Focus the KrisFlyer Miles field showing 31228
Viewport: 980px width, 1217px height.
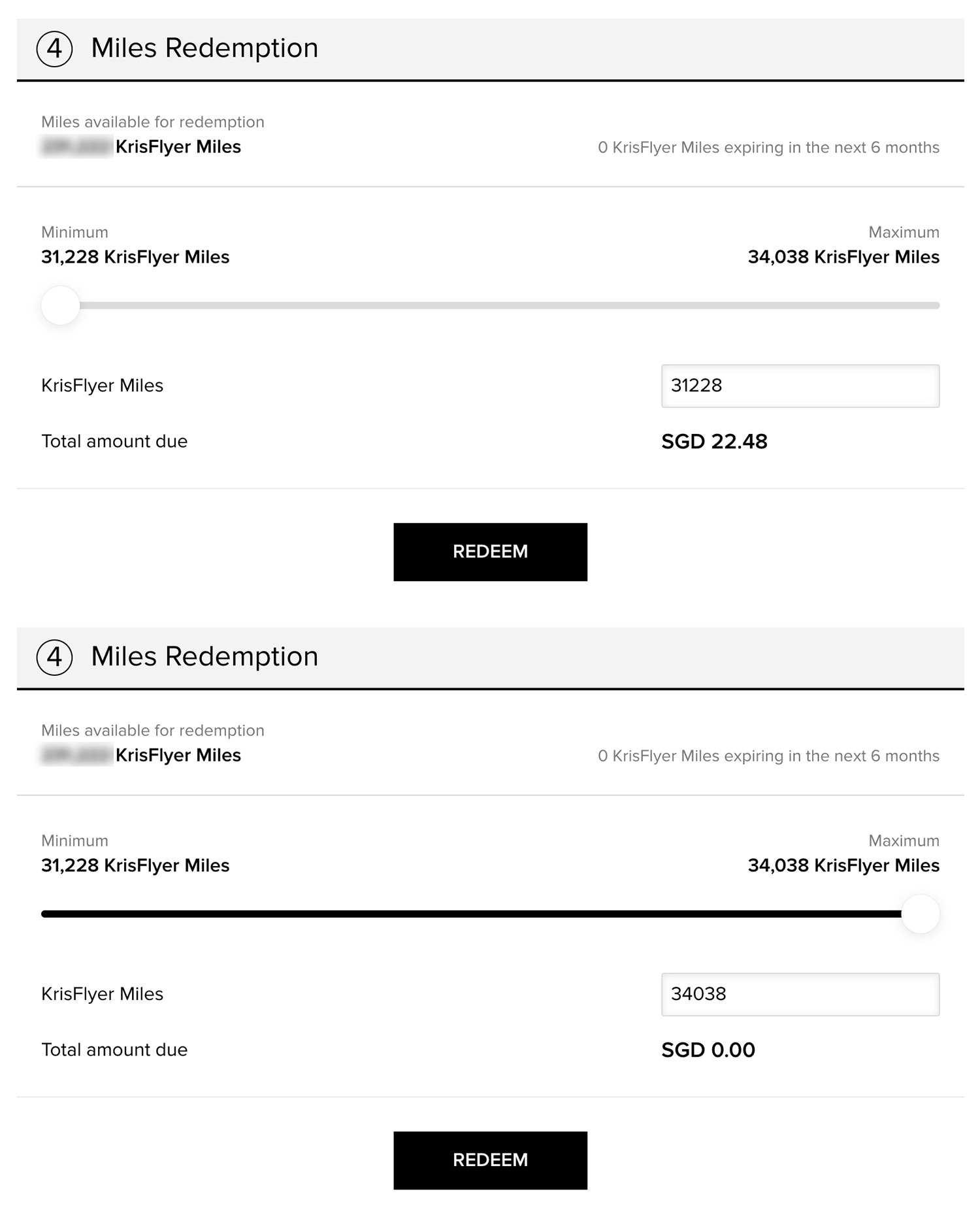pos(800,386)
